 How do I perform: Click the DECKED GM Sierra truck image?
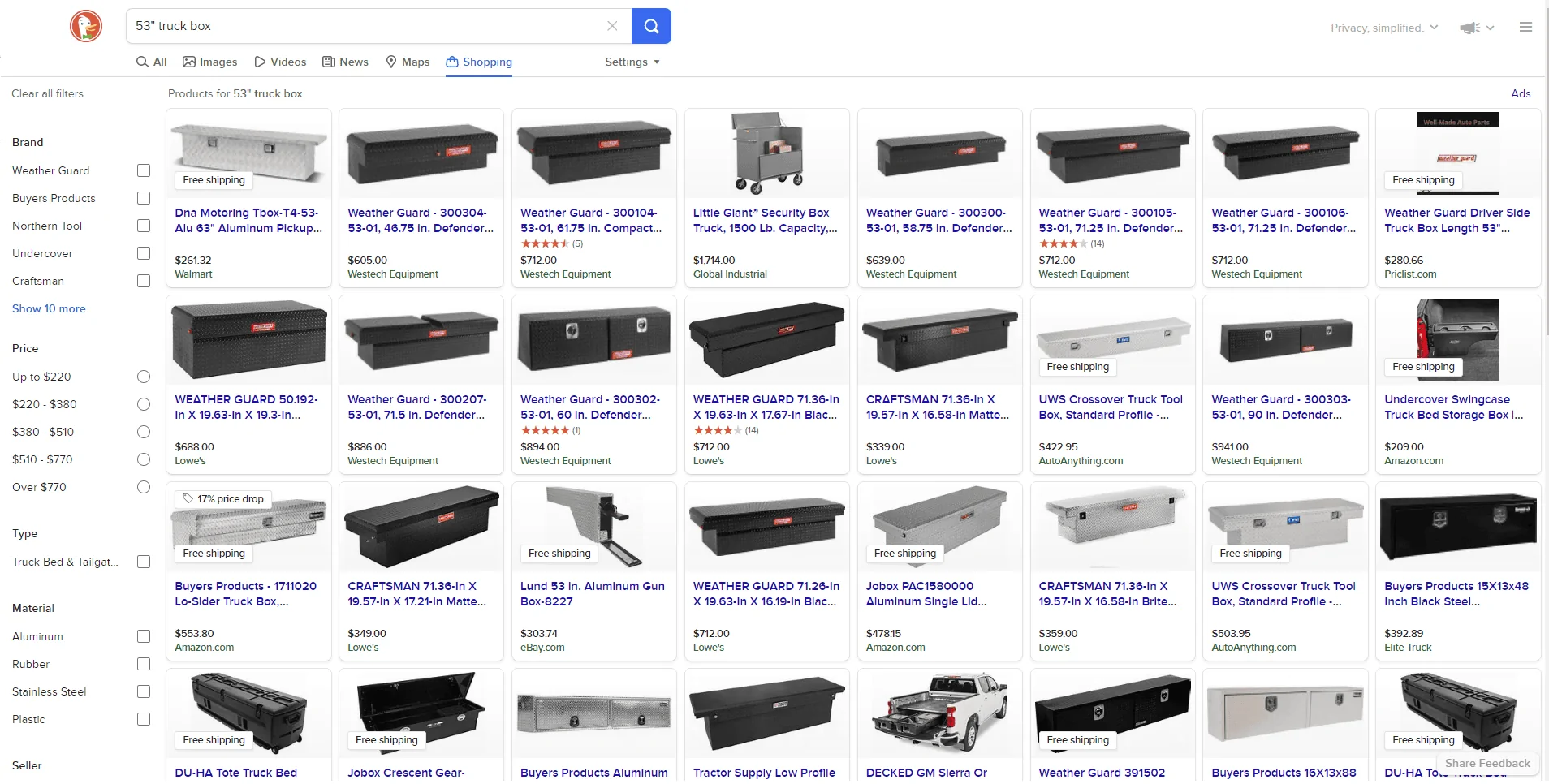click(x=940, y=713)
